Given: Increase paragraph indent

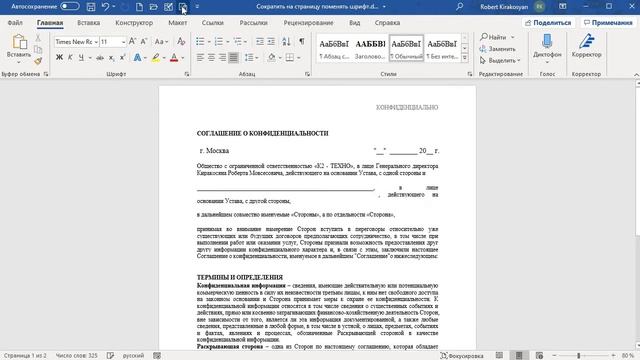Looking at the screenshot, I should 271,42.
